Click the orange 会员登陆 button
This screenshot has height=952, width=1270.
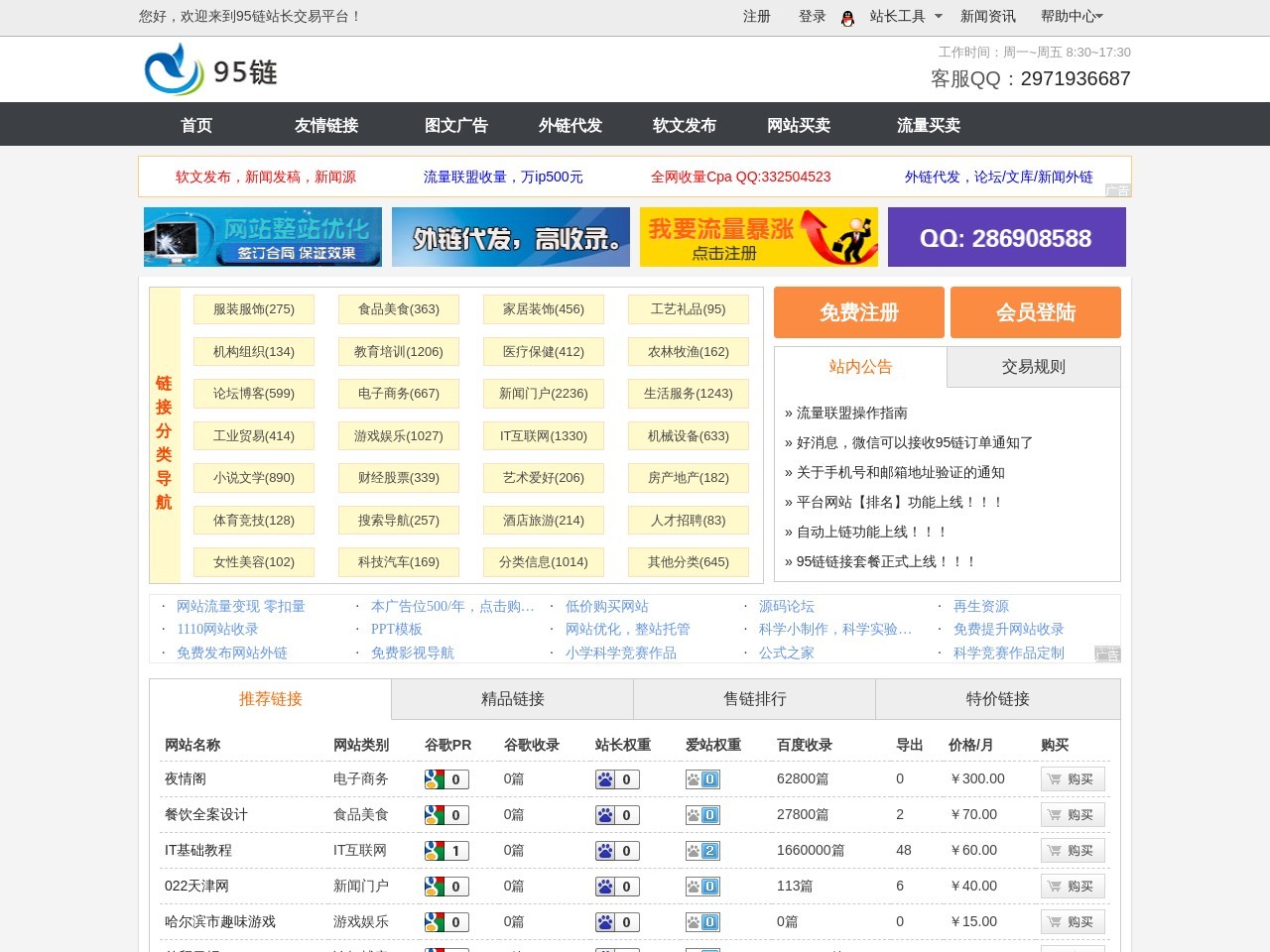(1036, 312)
